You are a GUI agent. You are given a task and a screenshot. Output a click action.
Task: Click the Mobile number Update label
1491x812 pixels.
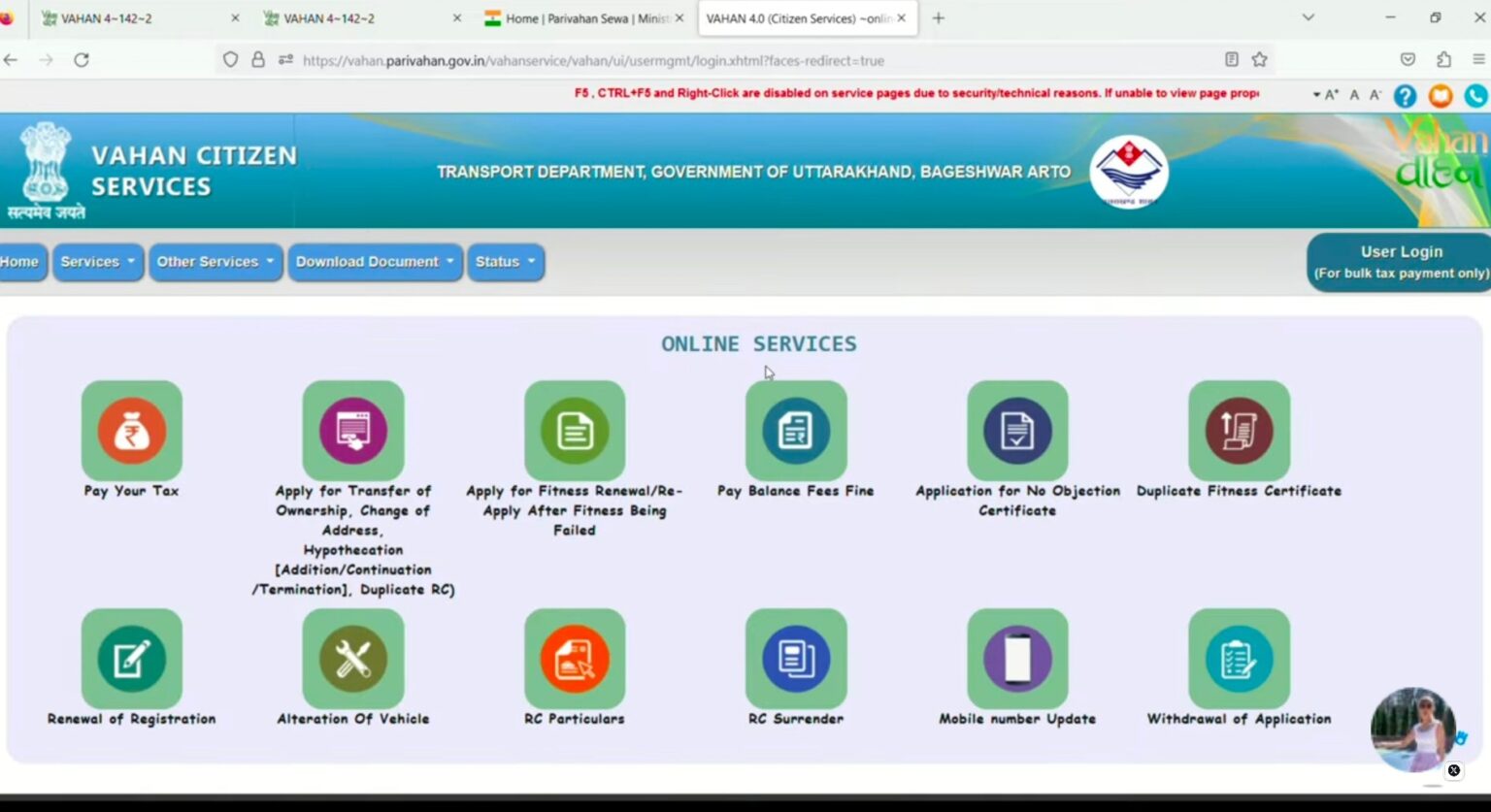(x=1017, y=719)
